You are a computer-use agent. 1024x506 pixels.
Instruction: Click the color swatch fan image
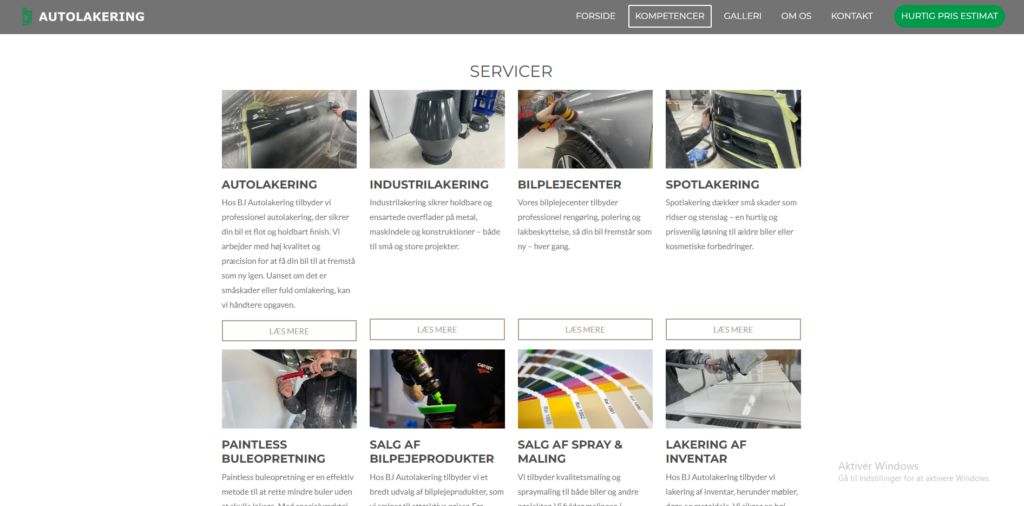[x=585, y=389]
